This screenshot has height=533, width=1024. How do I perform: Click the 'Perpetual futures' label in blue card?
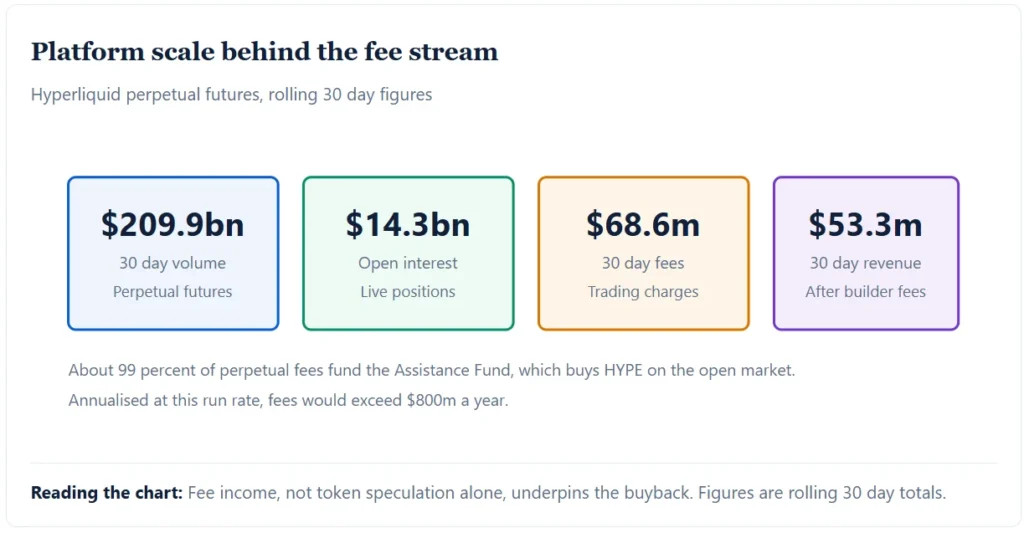pyautogui.click(x=172, y=292)
